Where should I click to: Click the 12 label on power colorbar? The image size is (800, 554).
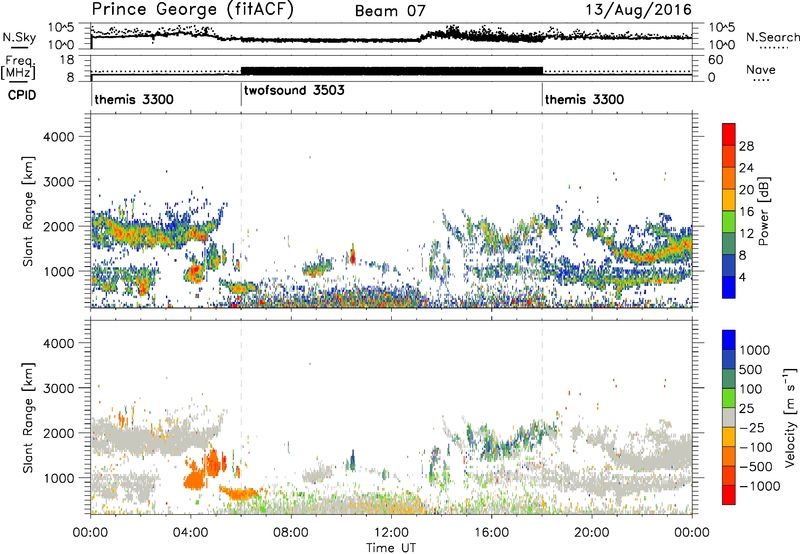click(x=746, y=234)
